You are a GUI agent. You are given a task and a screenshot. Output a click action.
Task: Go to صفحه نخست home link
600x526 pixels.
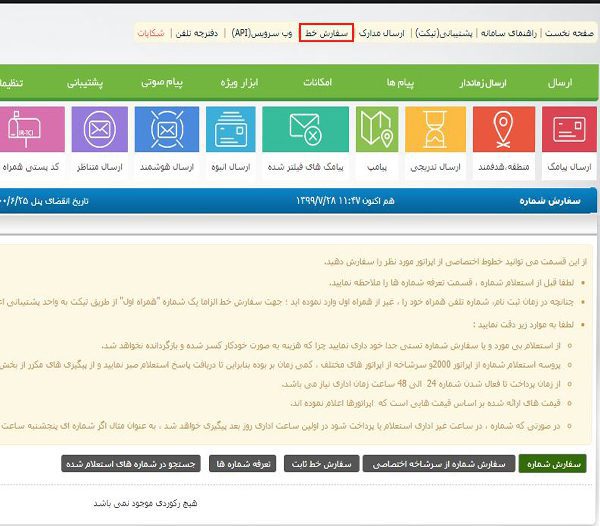[569, 33]
